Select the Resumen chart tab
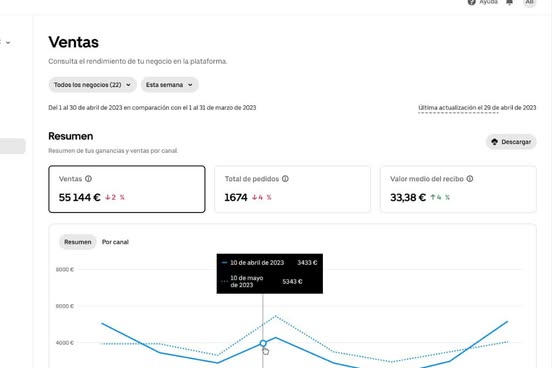This screenshot has height=368, width=552. tap(77, 242)
